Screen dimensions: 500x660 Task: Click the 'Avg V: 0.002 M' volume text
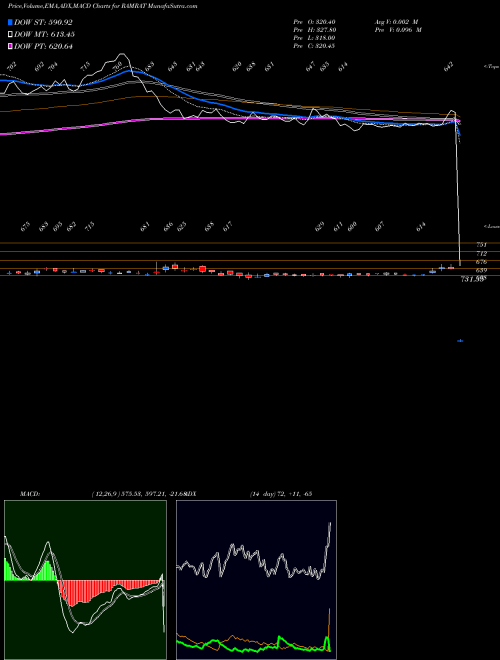click(x=396, y=21)
